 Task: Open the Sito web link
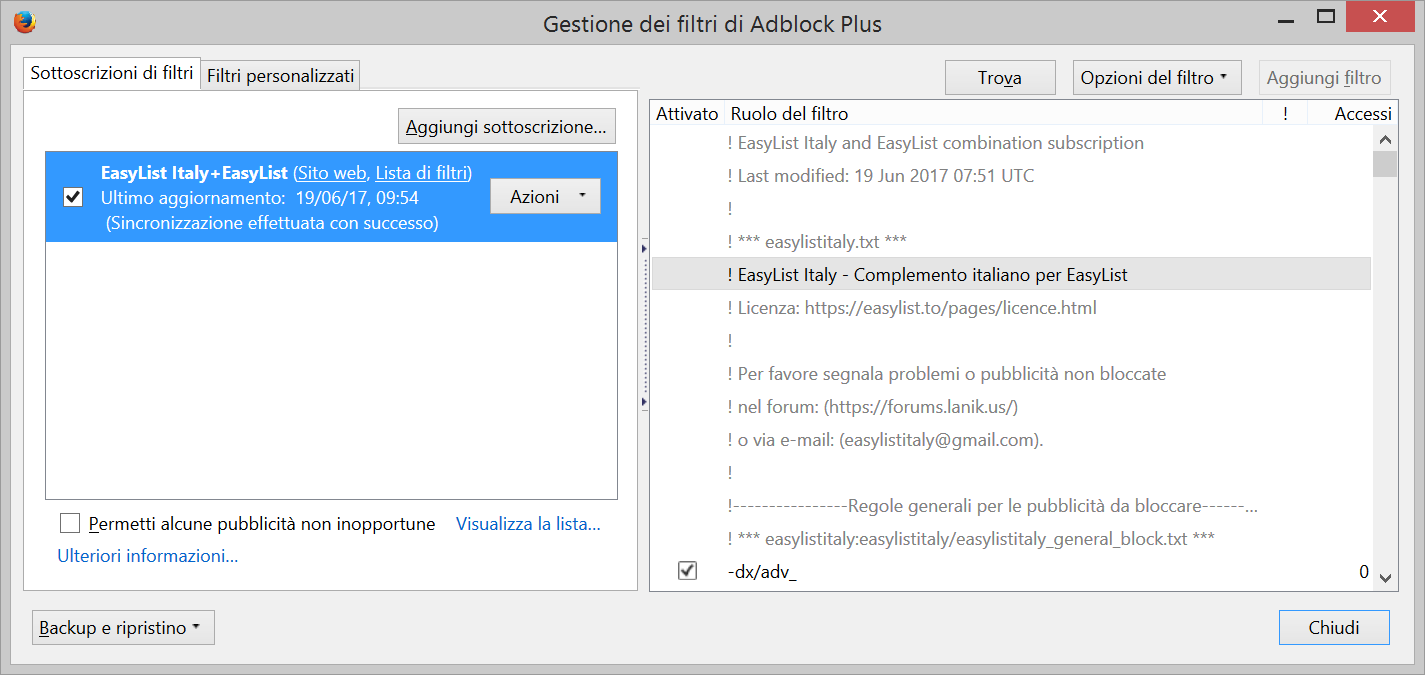pyautogui.click(x=331, y=173)
